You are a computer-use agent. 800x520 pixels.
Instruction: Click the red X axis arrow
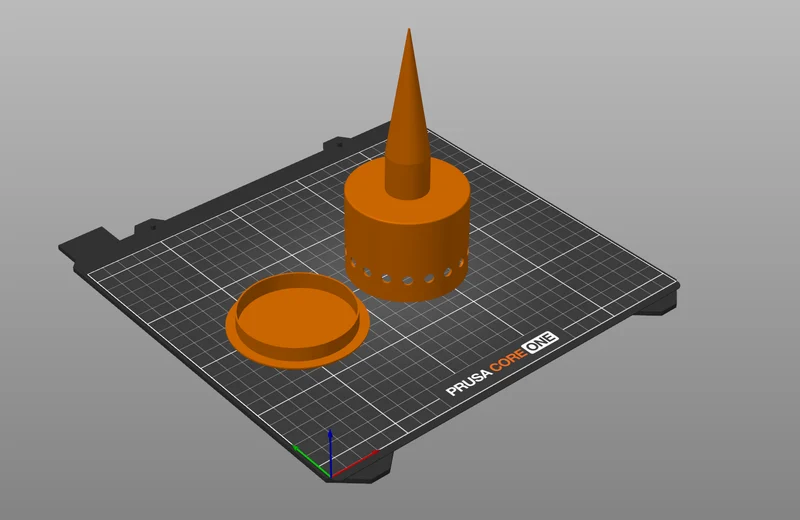tap(356, 463)
